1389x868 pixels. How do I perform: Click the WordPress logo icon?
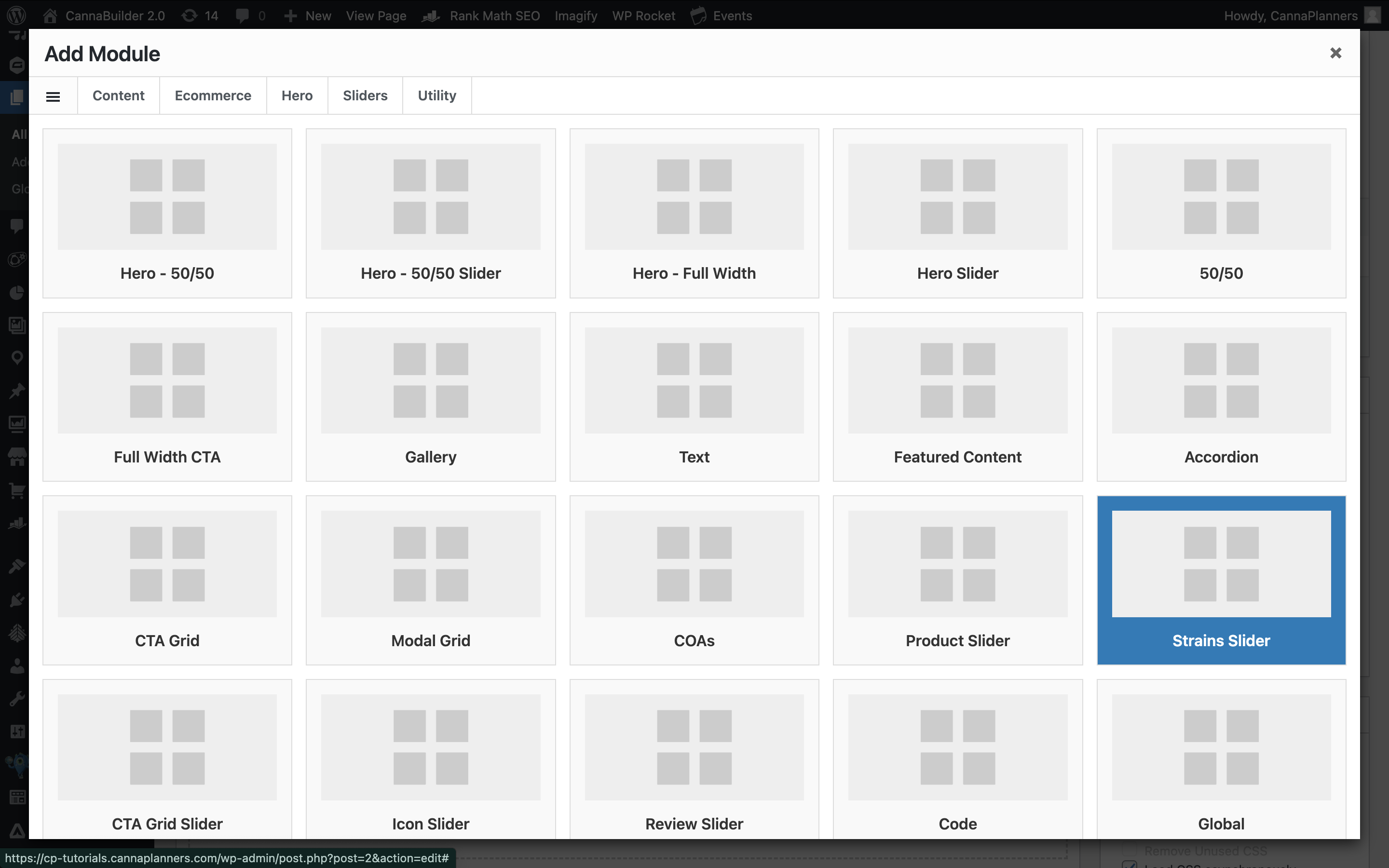click(17, 15)
